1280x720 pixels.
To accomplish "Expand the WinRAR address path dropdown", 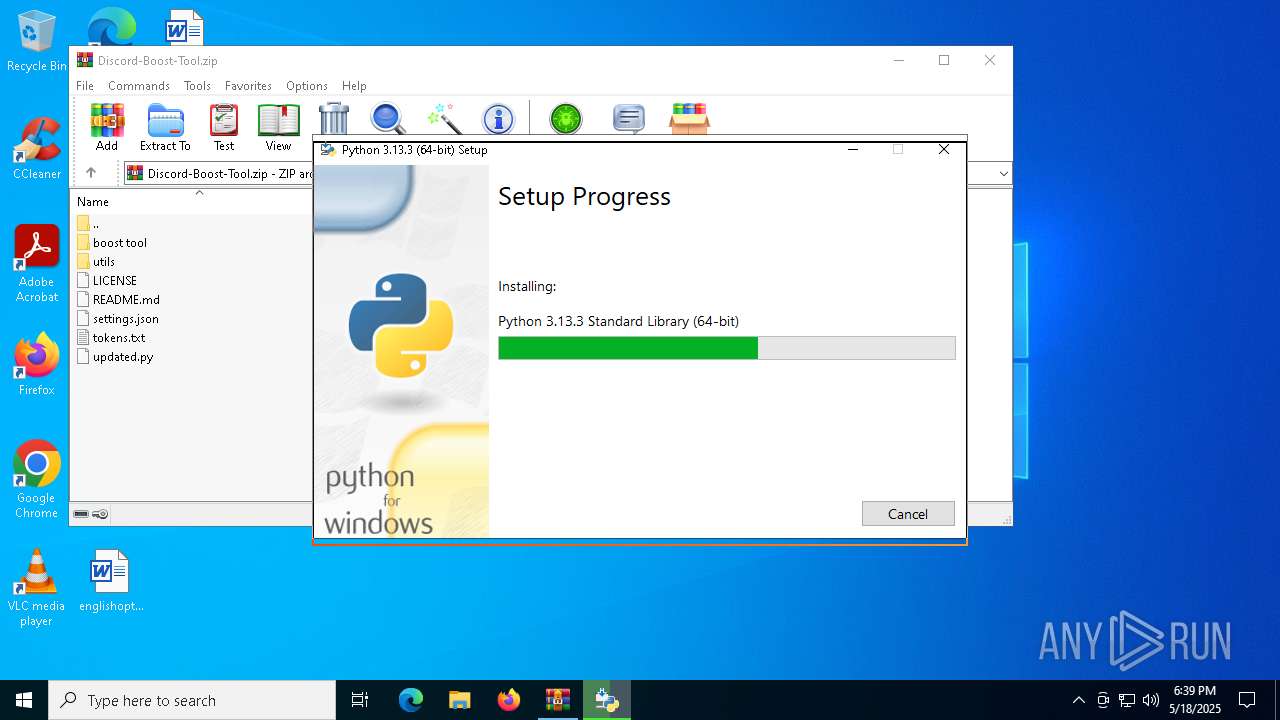I will [x=1003, y=174].
